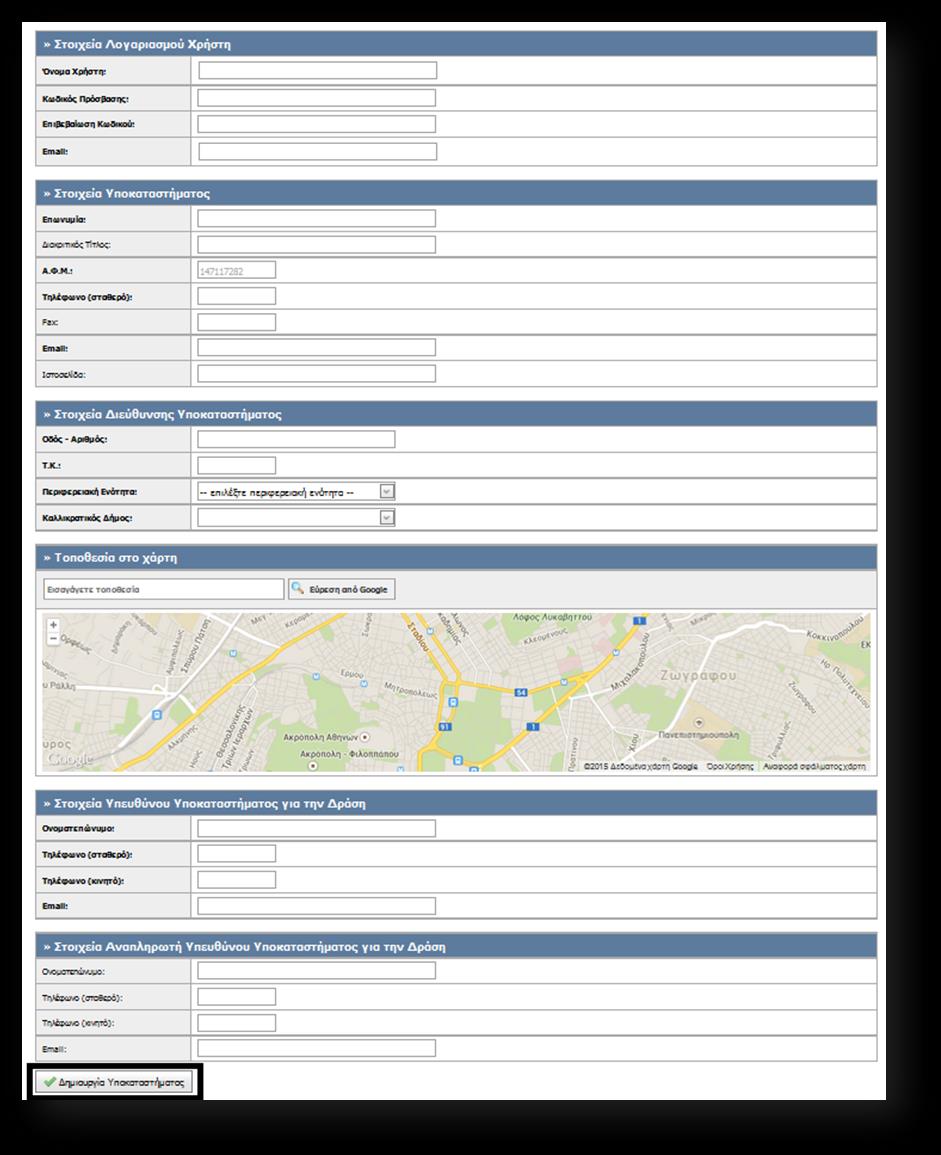Screen dimensions: 941x1155
Task: Select the Επιβεβαίωση Κωδικού field
Action: coord(317,124)
